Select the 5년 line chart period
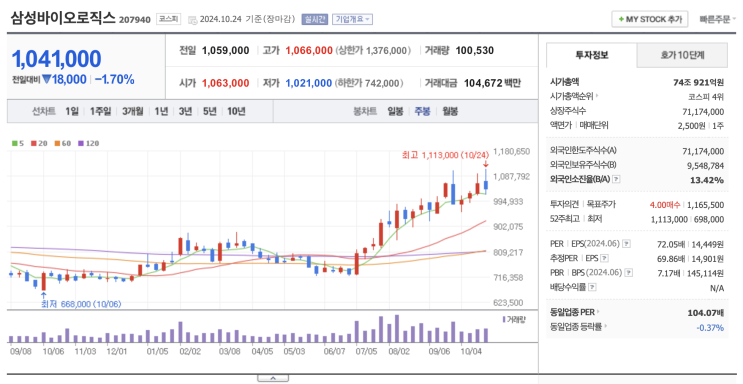Image resolution: width=743 pixels, height=384 pixels. 209,111
